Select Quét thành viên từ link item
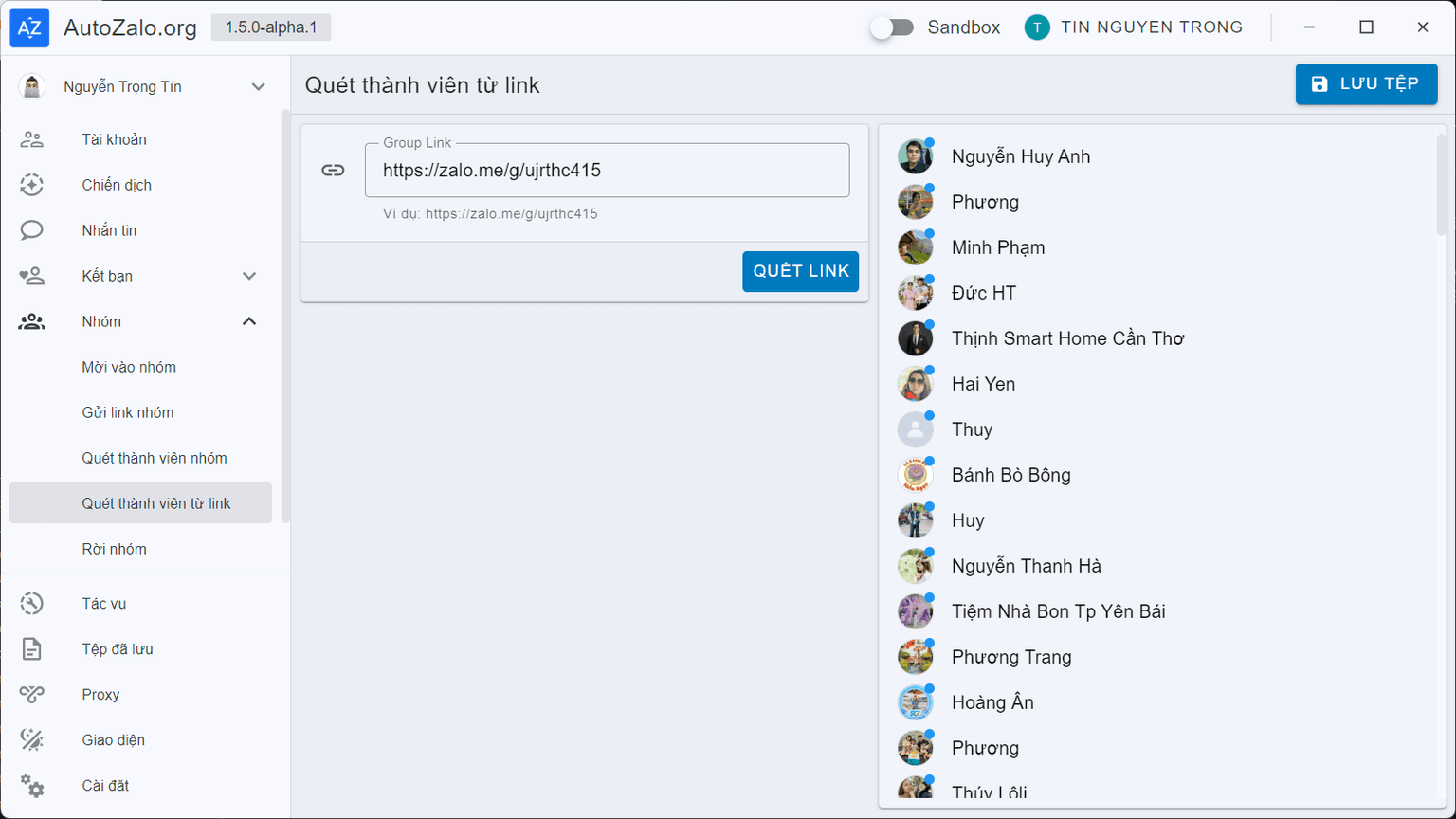The height and width of the screenshot is (819, 1456). (x=140, y=503)
